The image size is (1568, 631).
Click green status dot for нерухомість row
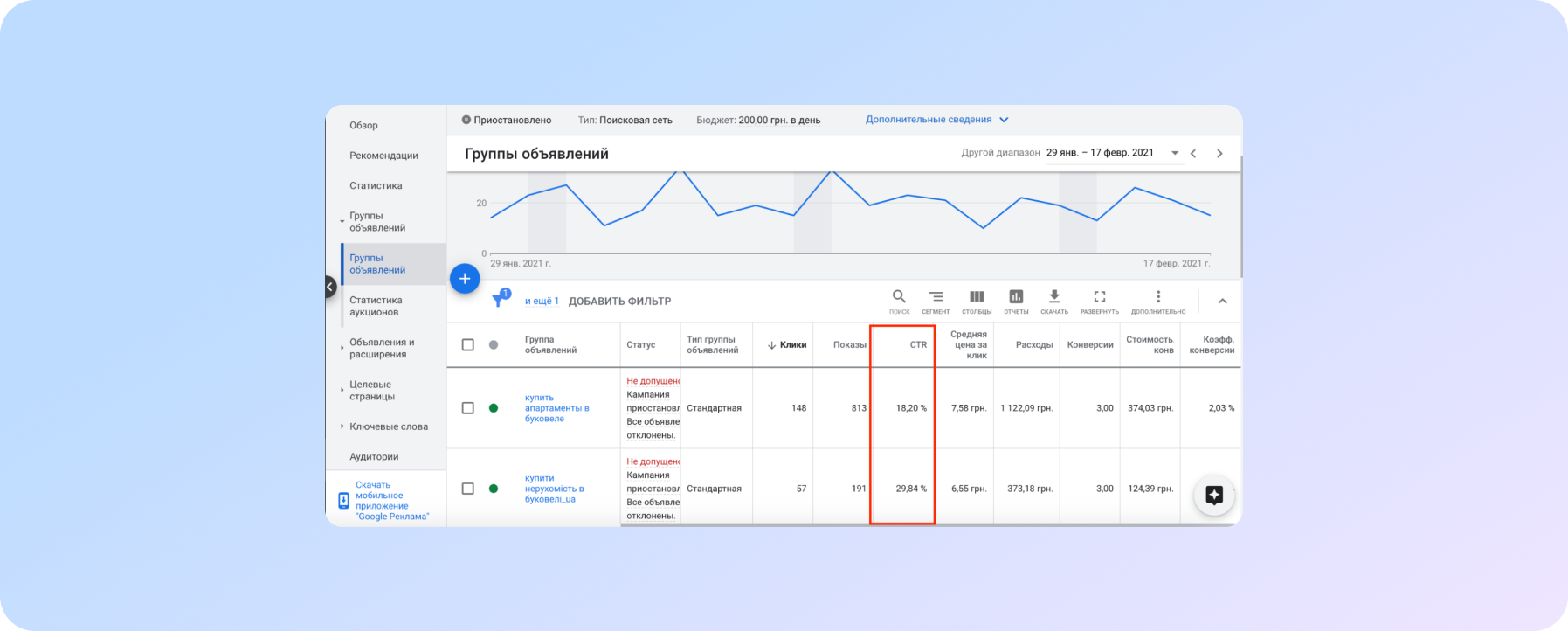[494, 489]
